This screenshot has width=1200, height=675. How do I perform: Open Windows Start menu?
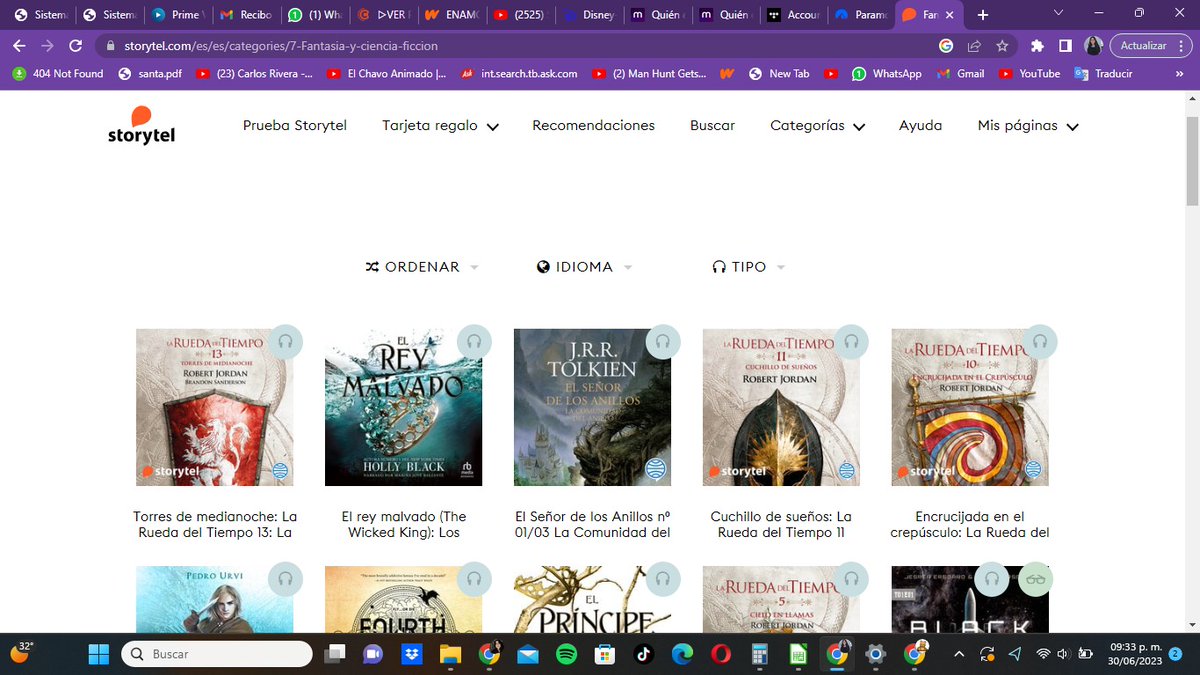click(98, 654)
